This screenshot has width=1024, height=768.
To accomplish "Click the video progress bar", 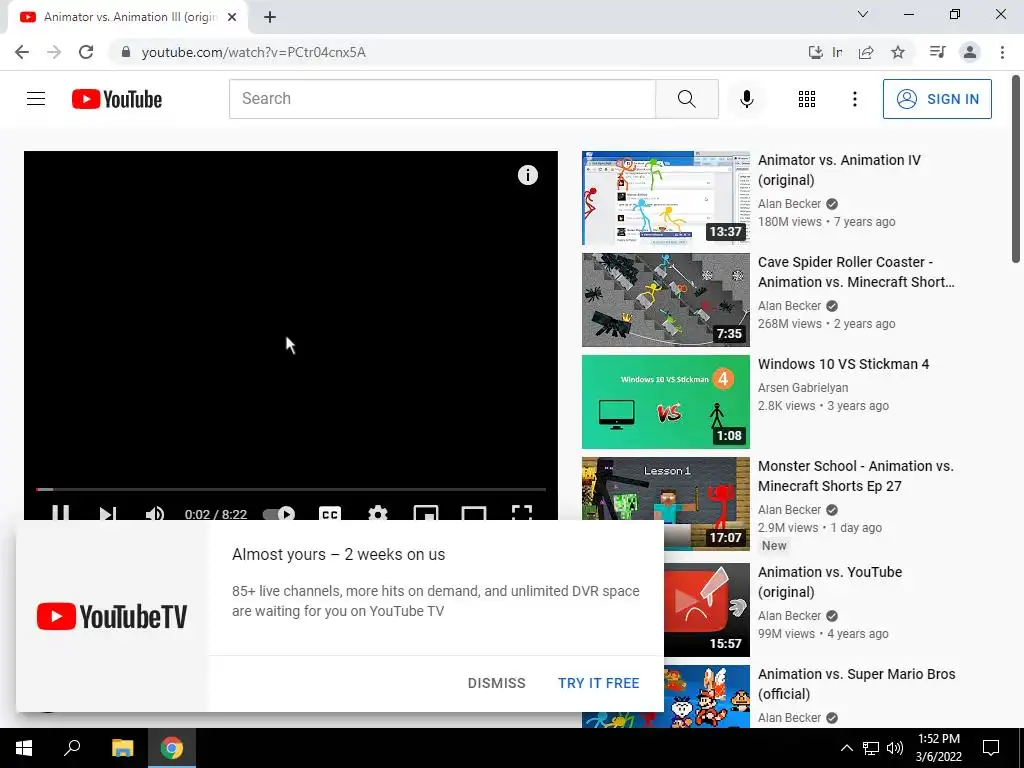I will pyautogui.click(x=291, y=488).
